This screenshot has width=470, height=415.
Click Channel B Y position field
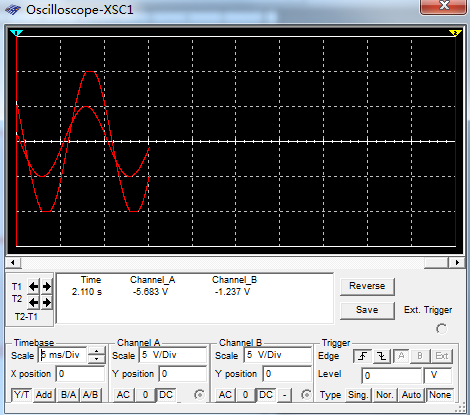pyautogui.click(x=287, y=374)
